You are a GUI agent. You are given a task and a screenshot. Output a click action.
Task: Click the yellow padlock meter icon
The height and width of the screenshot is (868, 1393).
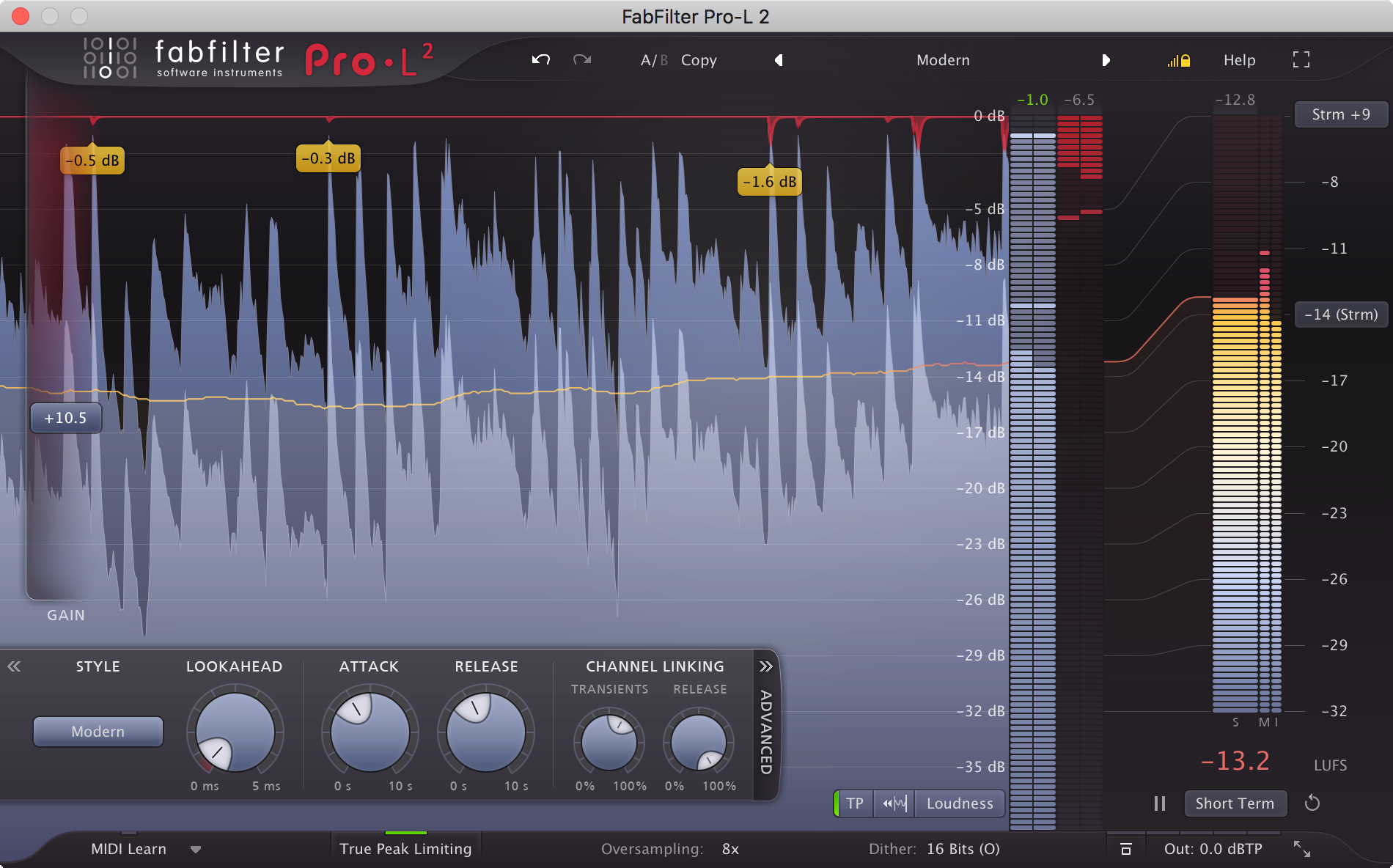click(1178, 61)
